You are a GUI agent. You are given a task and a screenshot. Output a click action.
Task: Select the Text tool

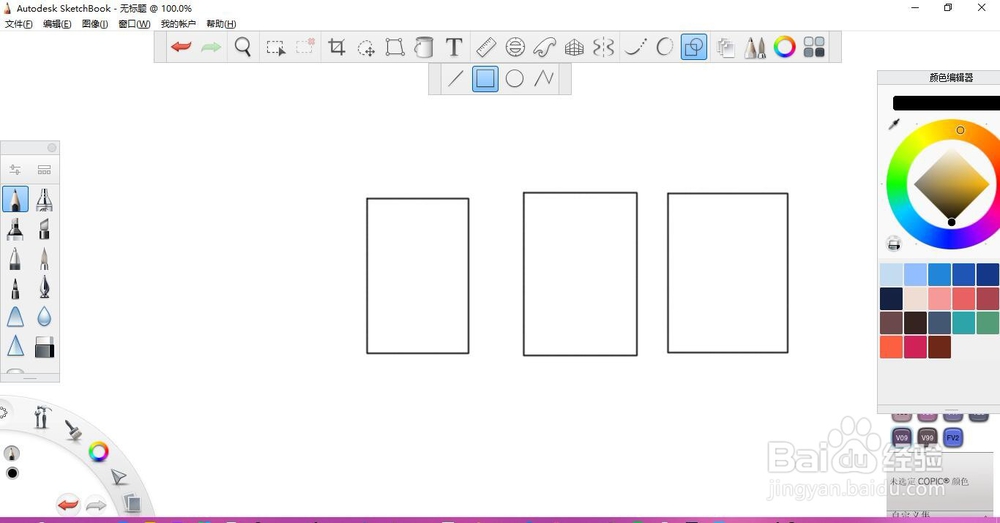(453, 47)
